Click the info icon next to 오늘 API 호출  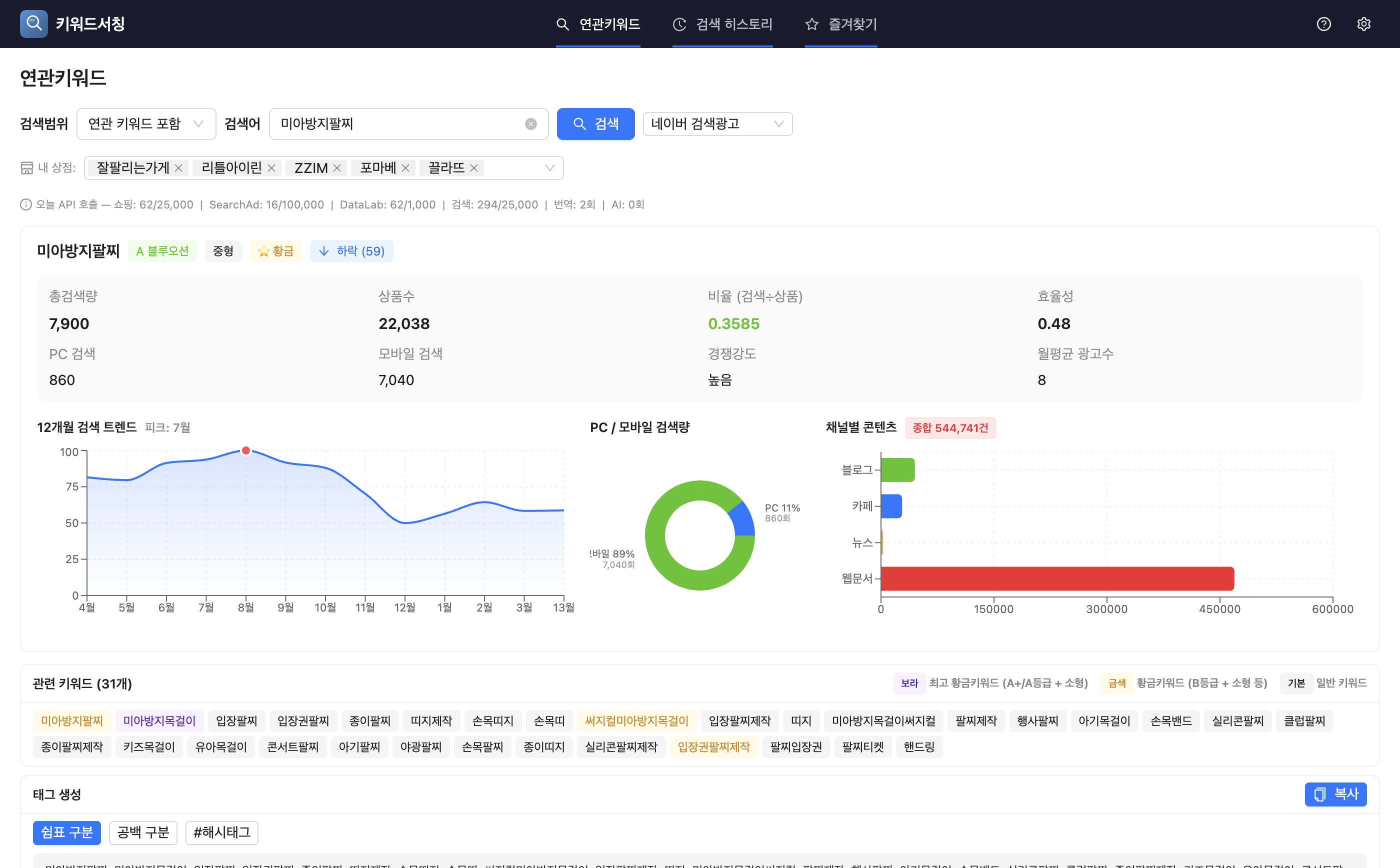tap(25, 204)
